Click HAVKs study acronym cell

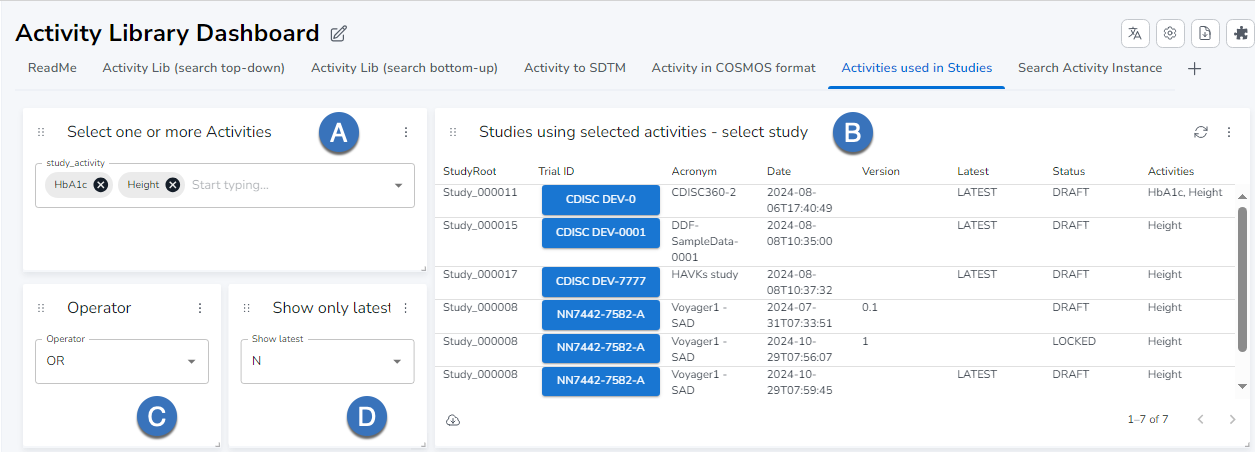pyautogui.click(x=705, y=274)
